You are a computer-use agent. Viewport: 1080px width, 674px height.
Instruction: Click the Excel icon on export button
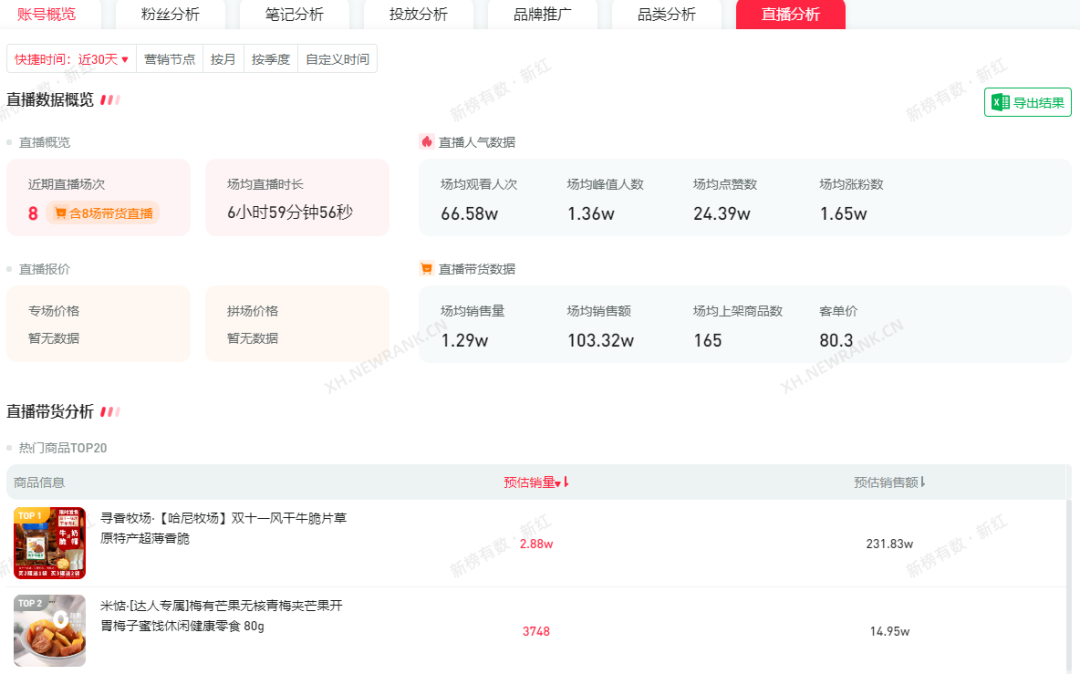(x=1000, y=102)
